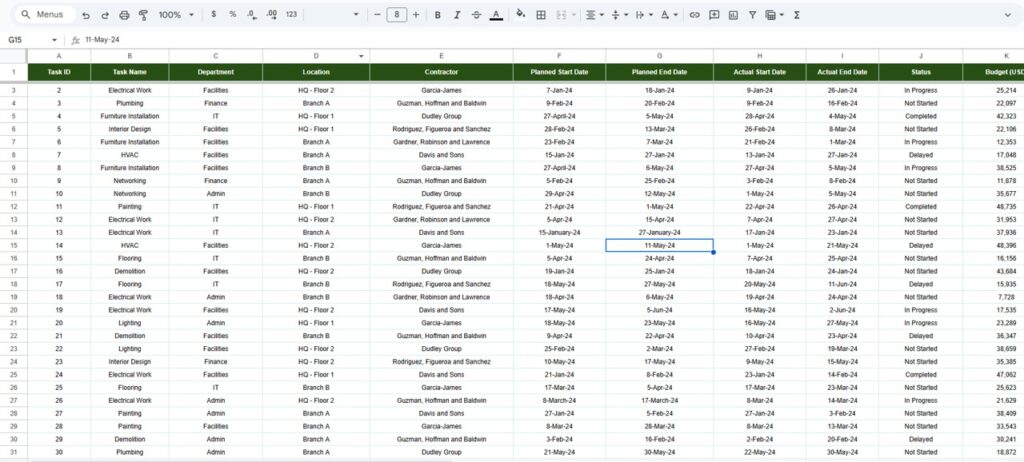
Task: Click the Insert link icon
Action: (695, 14)
